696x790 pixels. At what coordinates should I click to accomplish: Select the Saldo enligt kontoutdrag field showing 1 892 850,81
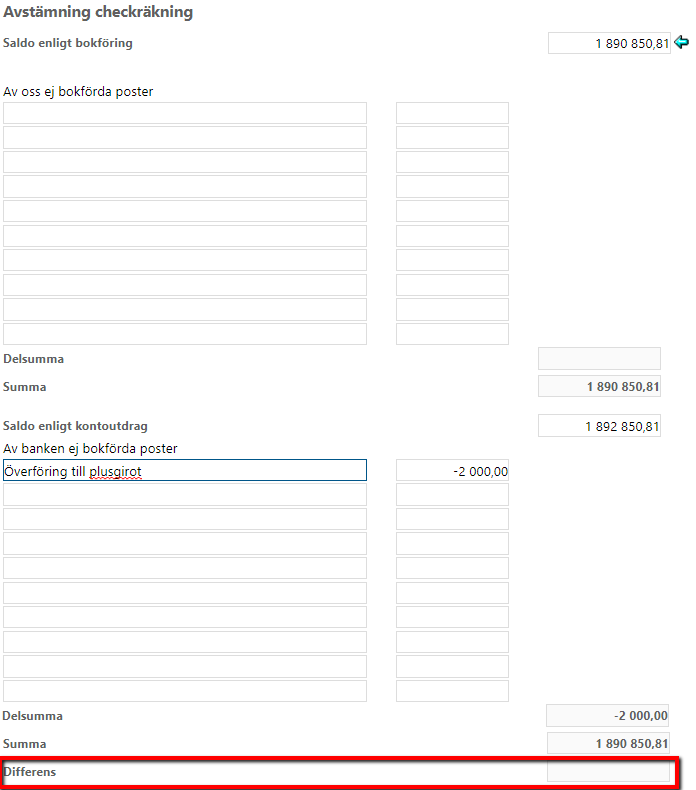(599, 426)
